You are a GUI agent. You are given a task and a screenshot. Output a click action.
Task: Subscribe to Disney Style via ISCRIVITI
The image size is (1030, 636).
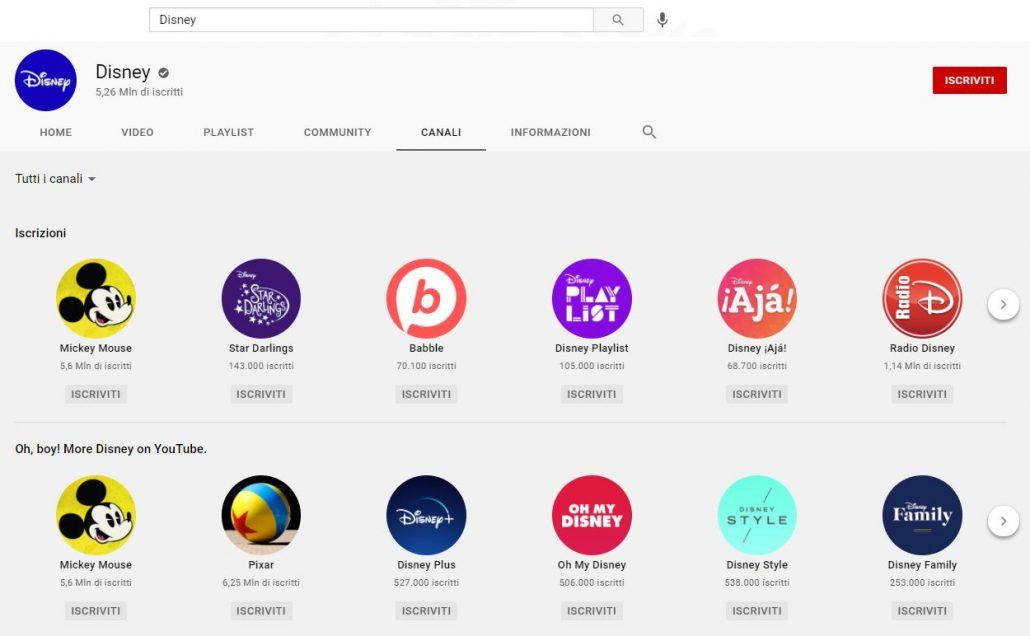click(757, 611)
